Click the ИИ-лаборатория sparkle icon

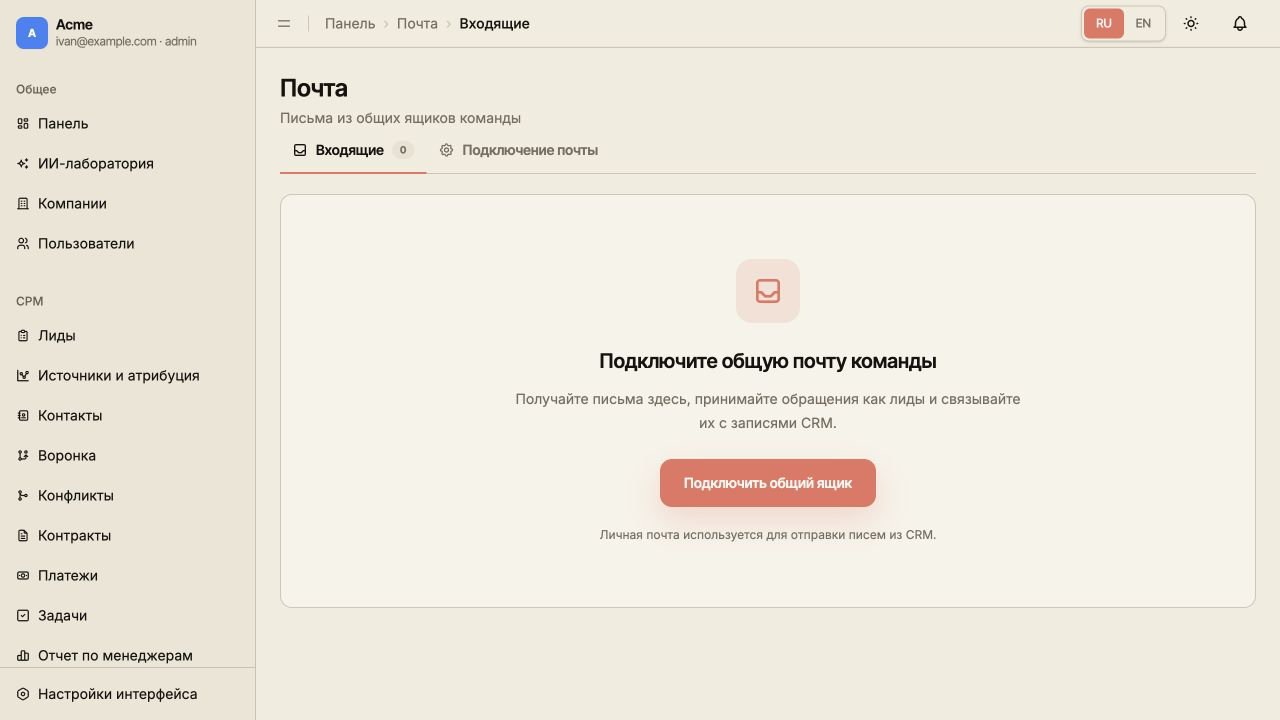tap(23, 164)
